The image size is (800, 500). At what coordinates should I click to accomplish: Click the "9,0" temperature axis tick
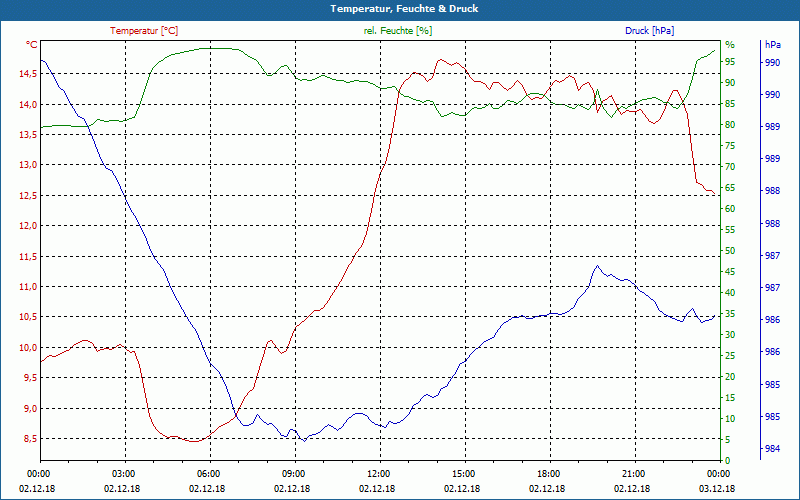click(30, 409)
